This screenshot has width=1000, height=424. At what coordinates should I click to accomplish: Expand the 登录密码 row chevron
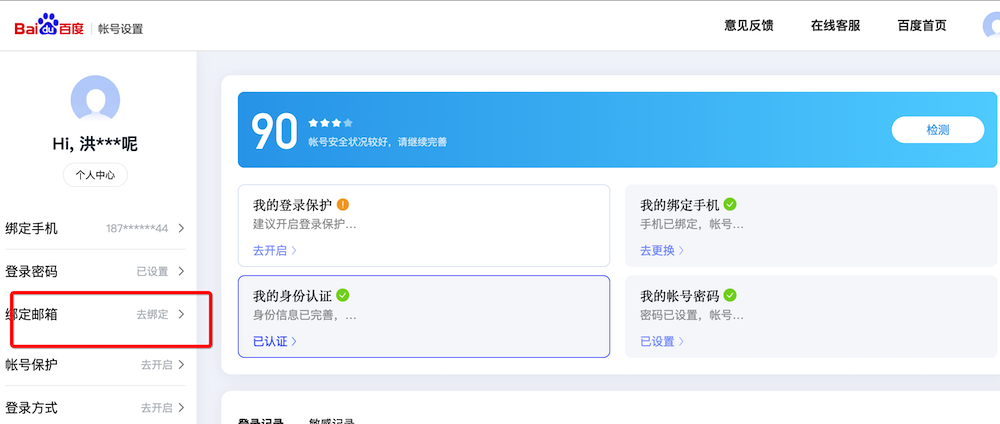click(x=181, y=271)
